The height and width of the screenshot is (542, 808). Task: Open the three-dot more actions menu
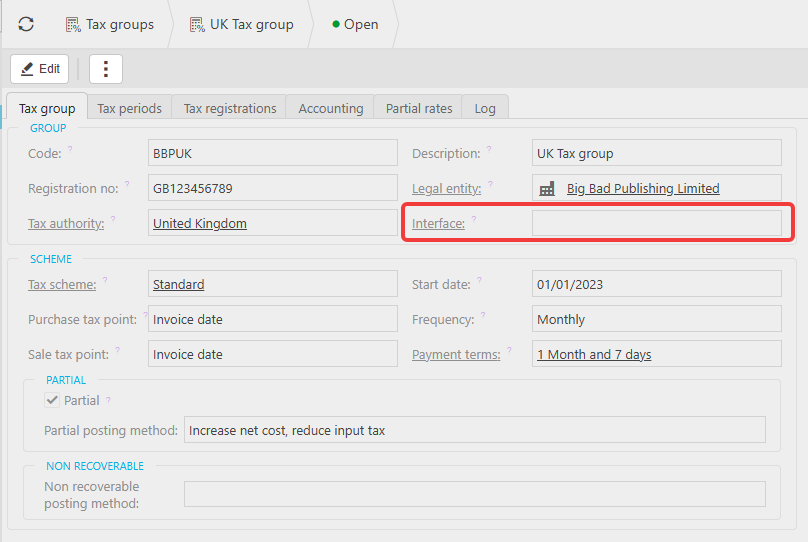(x=106, y=69)
